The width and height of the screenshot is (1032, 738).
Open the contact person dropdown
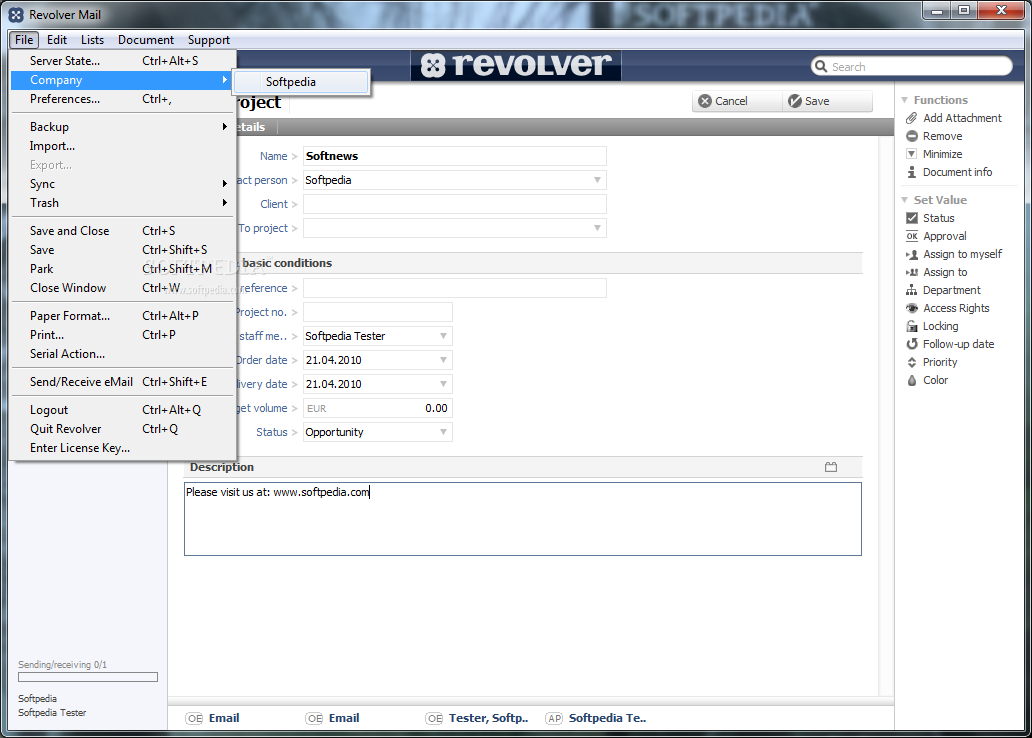(597, 180)
